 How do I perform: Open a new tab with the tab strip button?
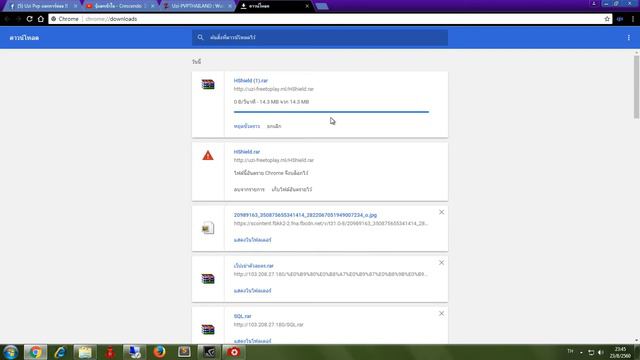coord(322,6)
